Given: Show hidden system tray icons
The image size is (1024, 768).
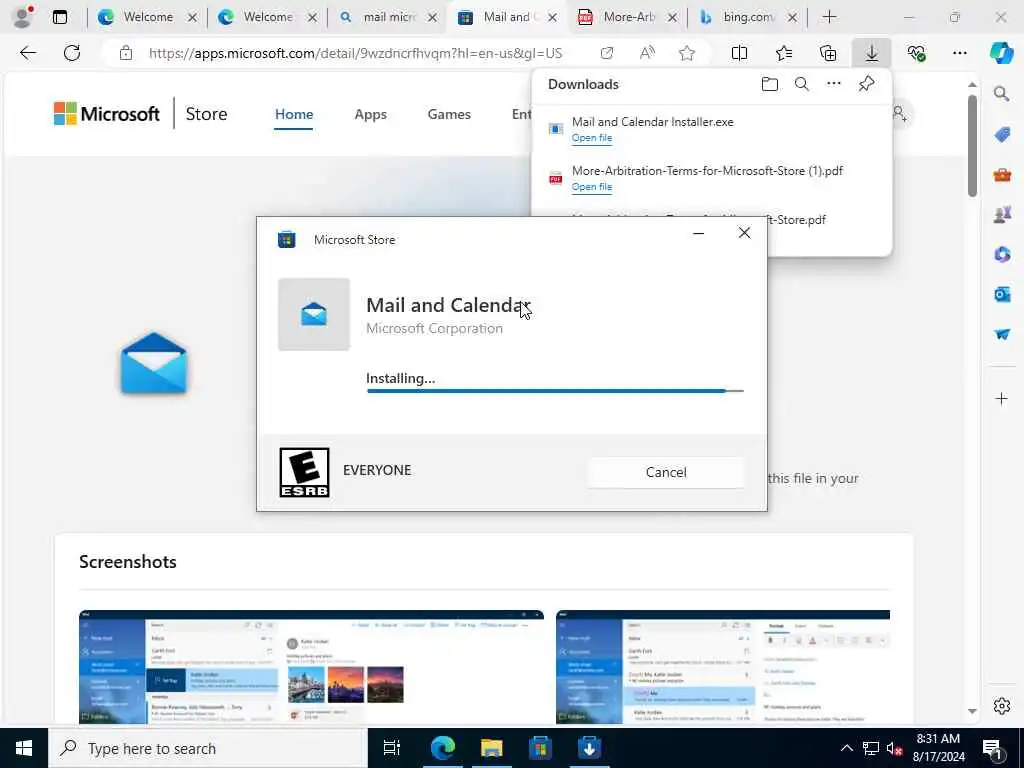Looking at the screenshot, I should click(x=846, y=748).
